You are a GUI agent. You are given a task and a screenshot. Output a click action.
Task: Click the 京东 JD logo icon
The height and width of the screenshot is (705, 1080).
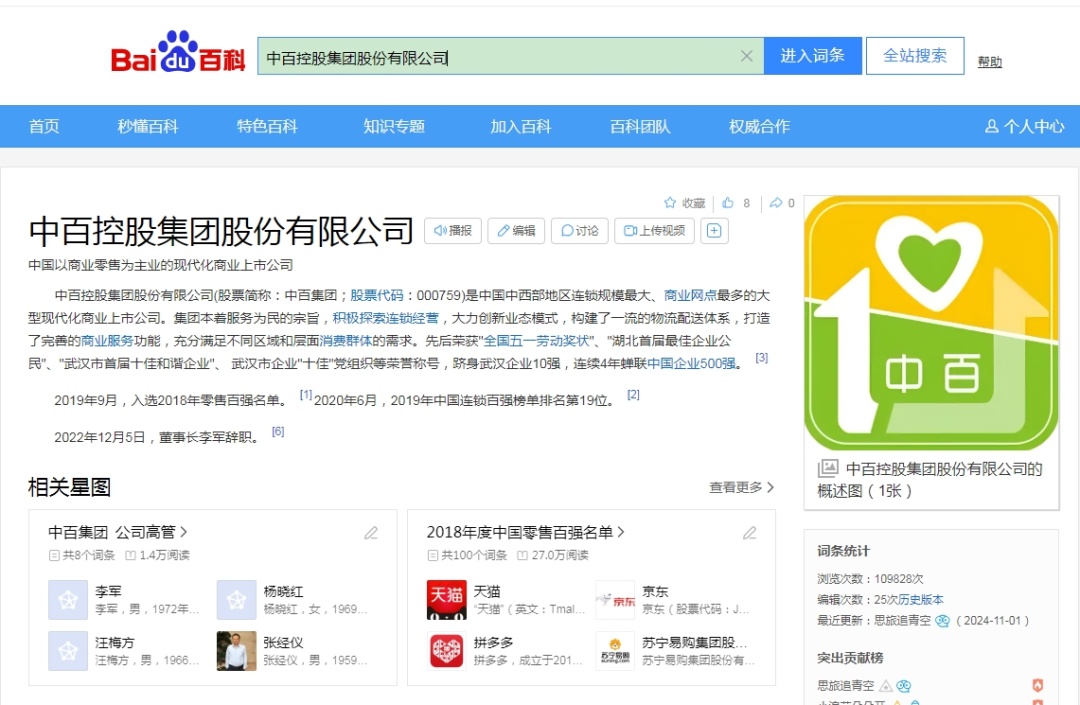click(615, 600)
